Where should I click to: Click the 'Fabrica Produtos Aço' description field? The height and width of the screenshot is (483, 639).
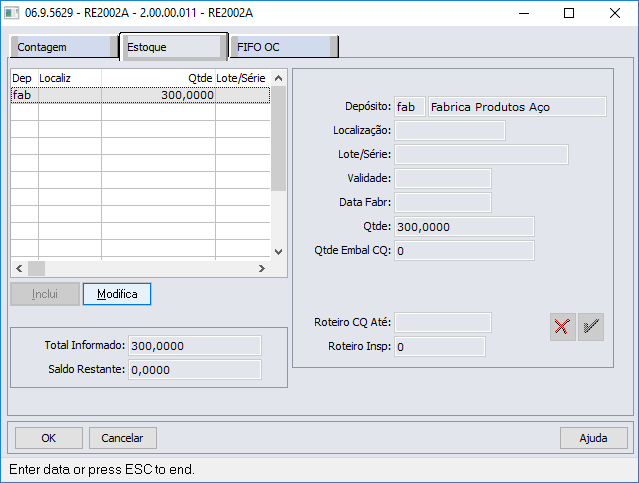tap(517, 107)
